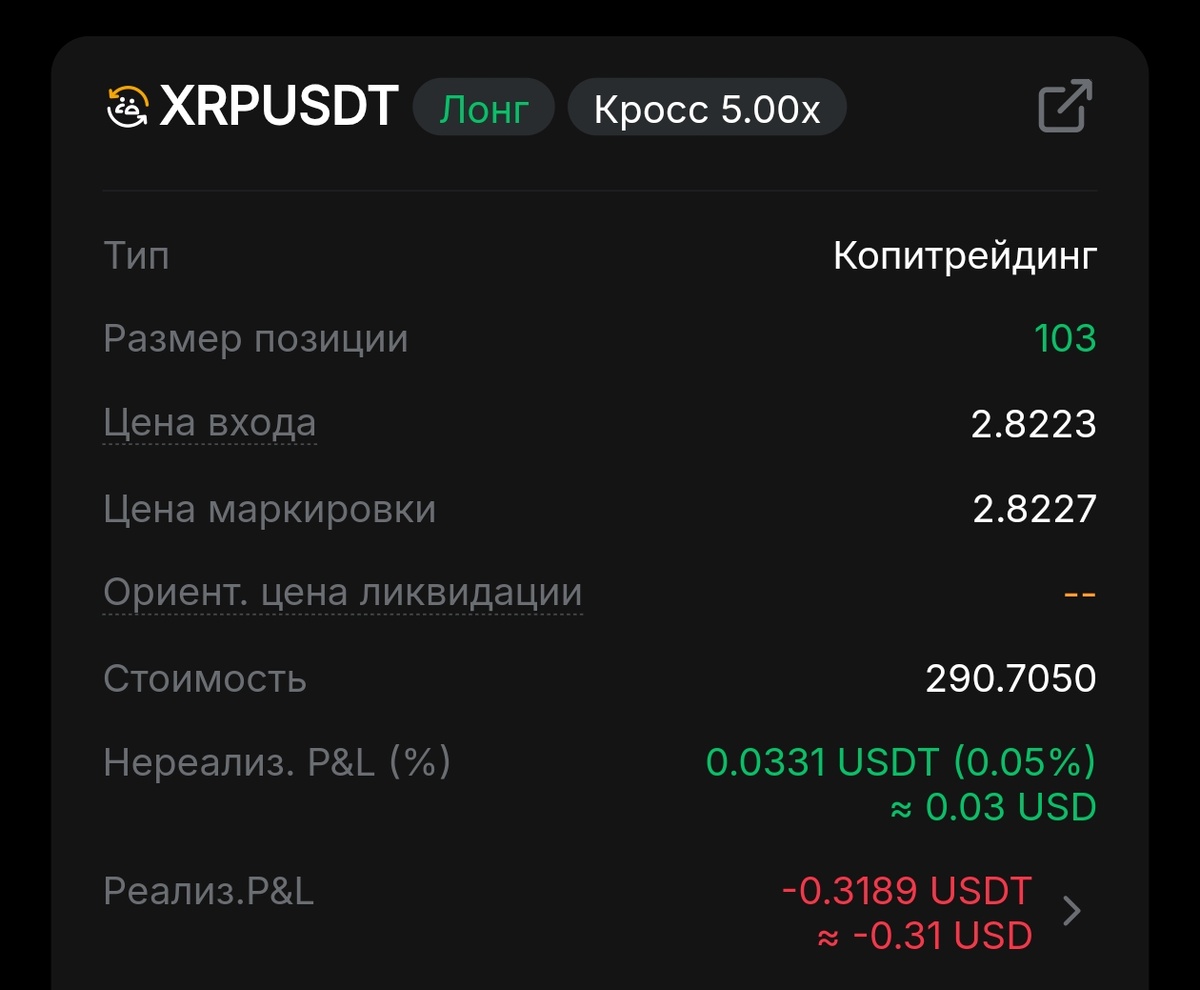Open the "Кросс 5.00x" leverage badge

pos(707,107)
